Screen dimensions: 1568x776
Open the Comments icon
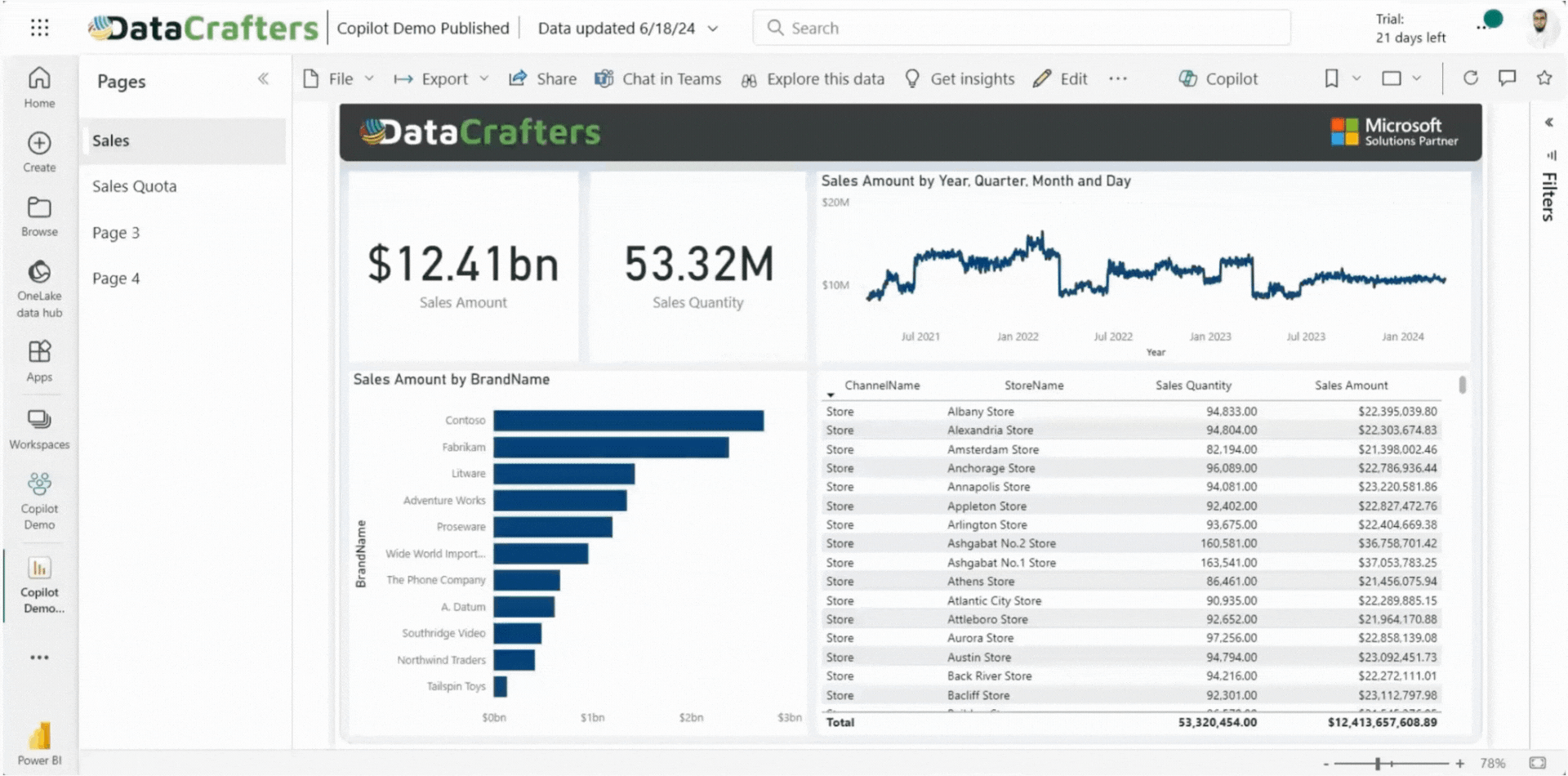coord(1507,78)
